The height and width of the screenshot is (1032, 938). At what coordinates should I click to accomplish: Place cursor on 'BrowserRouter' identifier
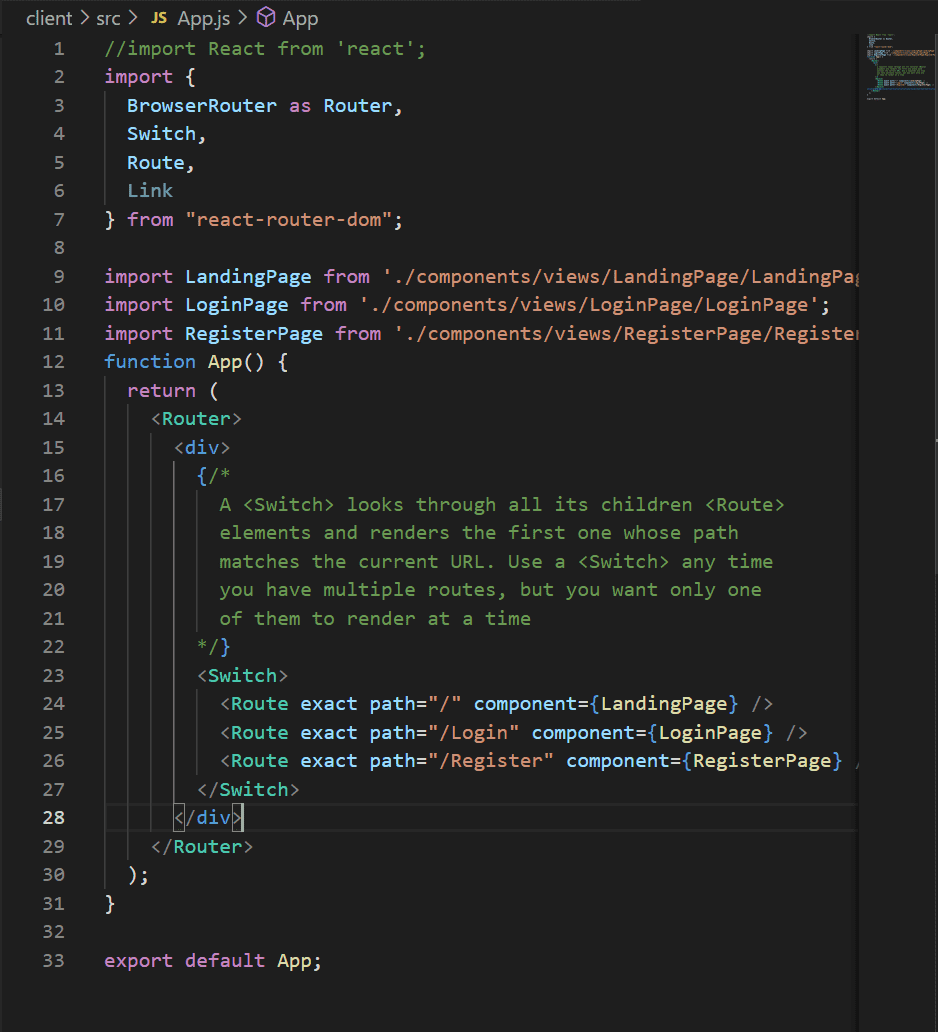[202, 105]
